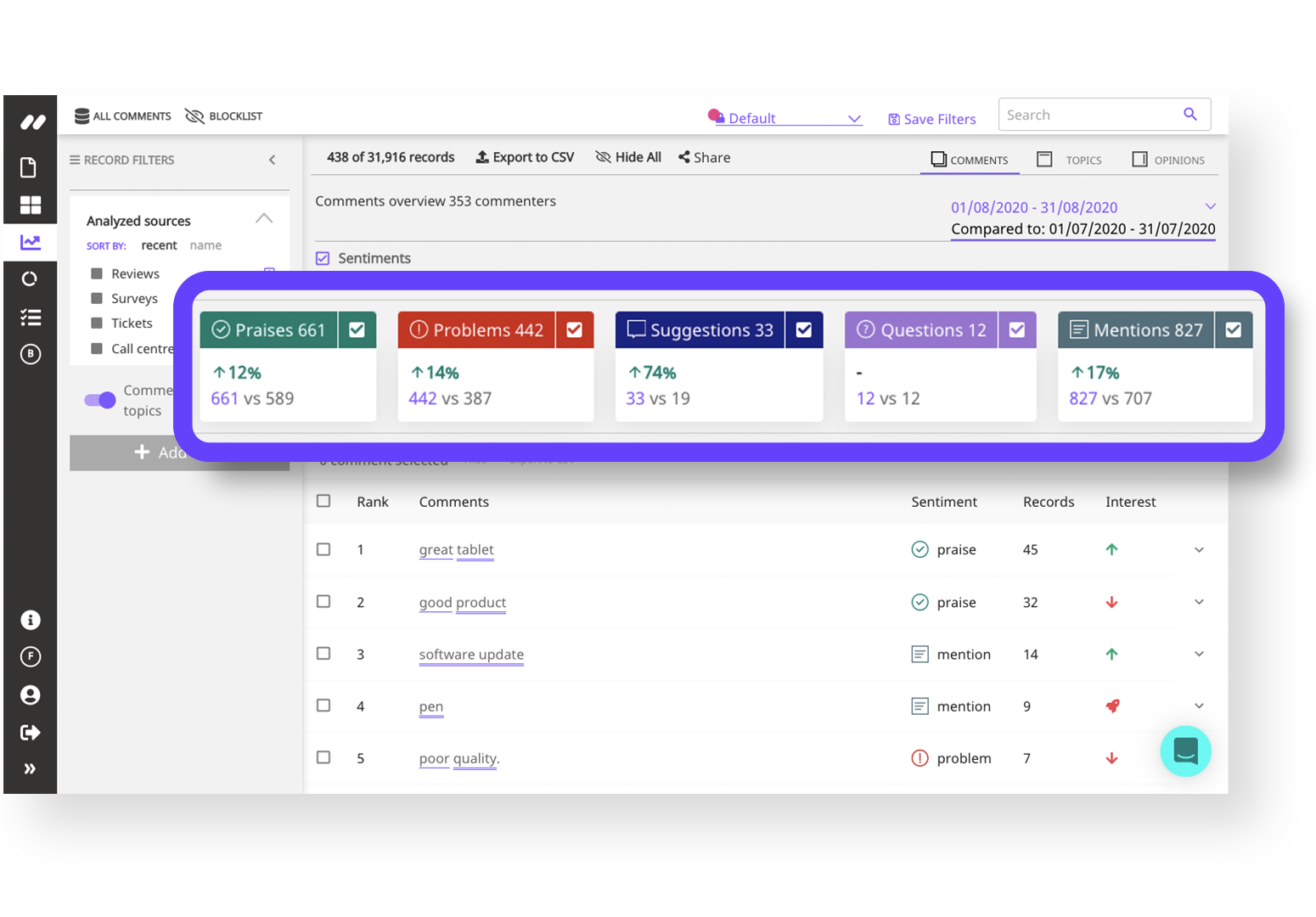Open the Intercom chat bubble icon
Screen dimensions: 1316x917
click(x=1185, y=751)
